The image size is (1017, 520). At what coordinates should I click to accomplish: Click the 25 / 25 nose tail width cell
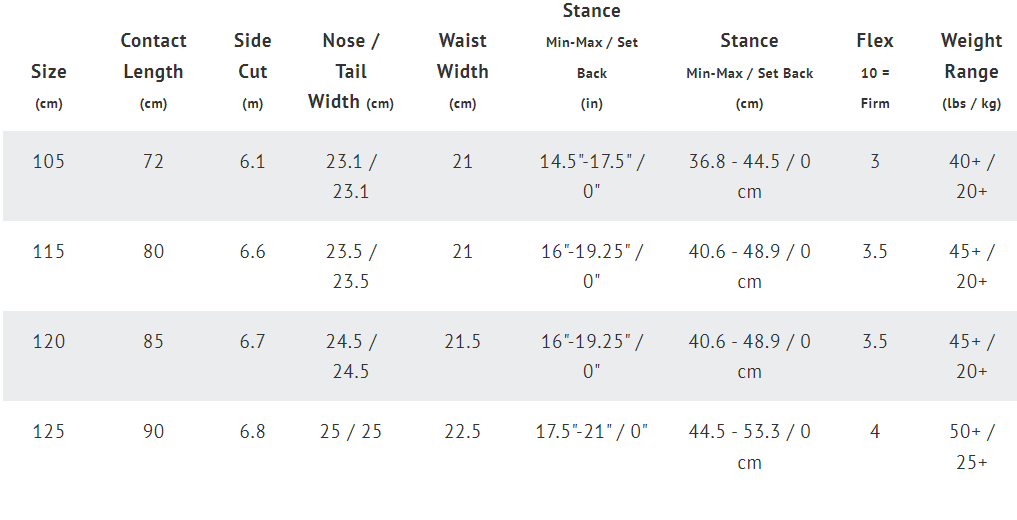click(351, 432)
